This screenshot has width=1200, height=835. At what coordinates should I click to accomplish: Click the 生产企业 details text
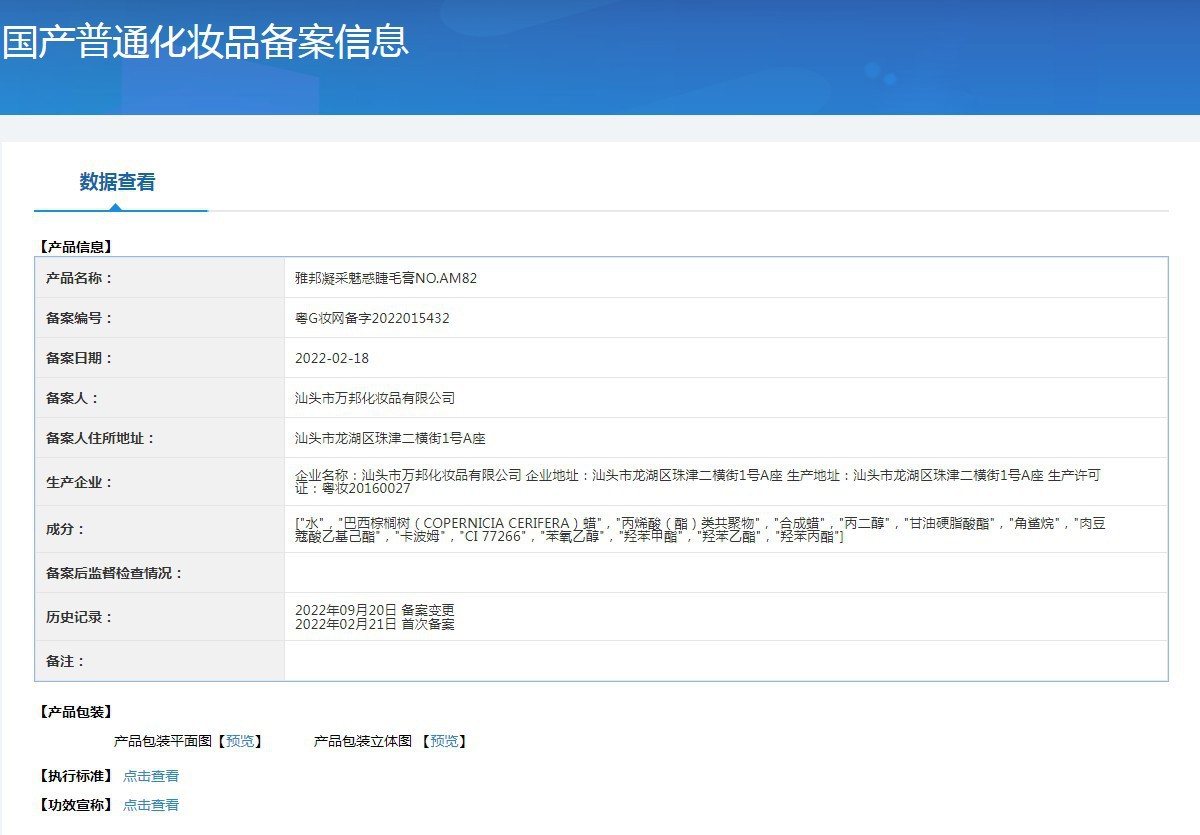coord(698,482)
